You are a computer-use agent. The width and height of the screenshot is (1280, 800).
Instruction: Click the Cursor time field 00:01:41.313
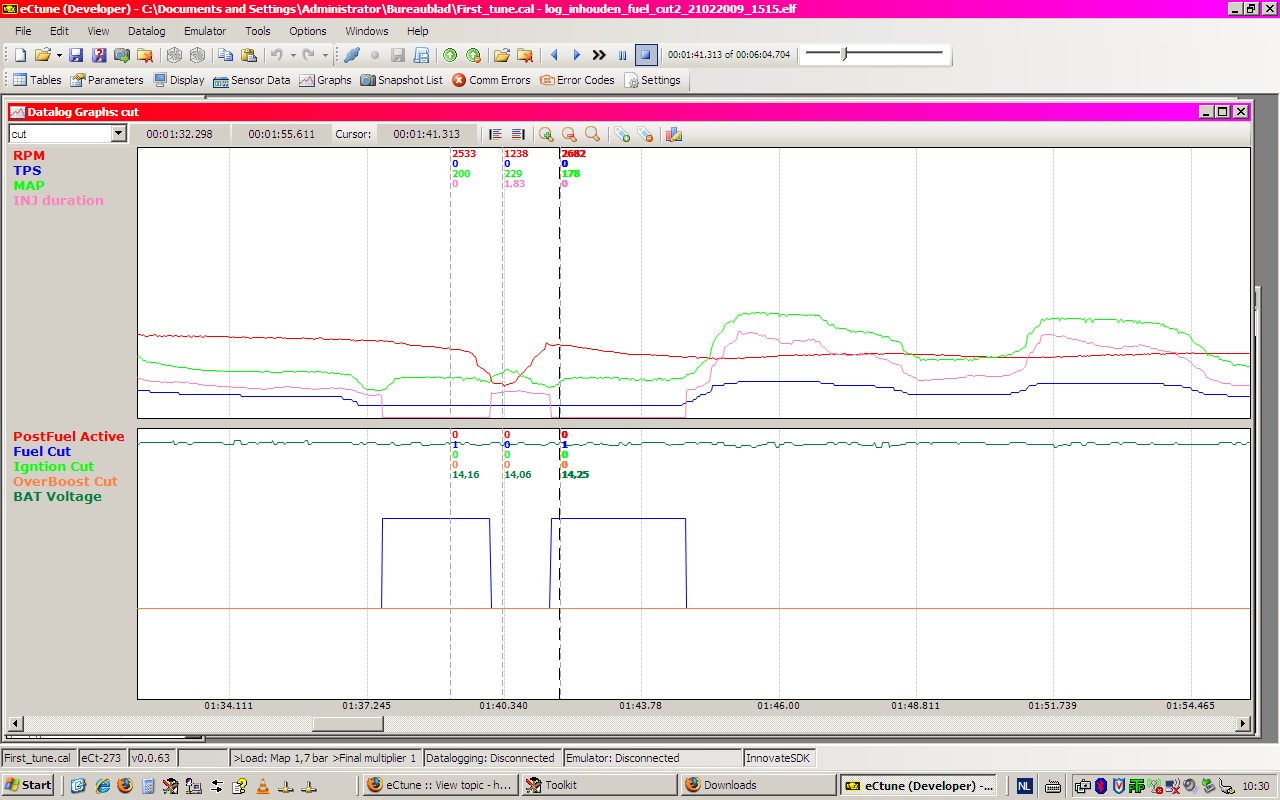pyautogui.click(x=427, y=134)
